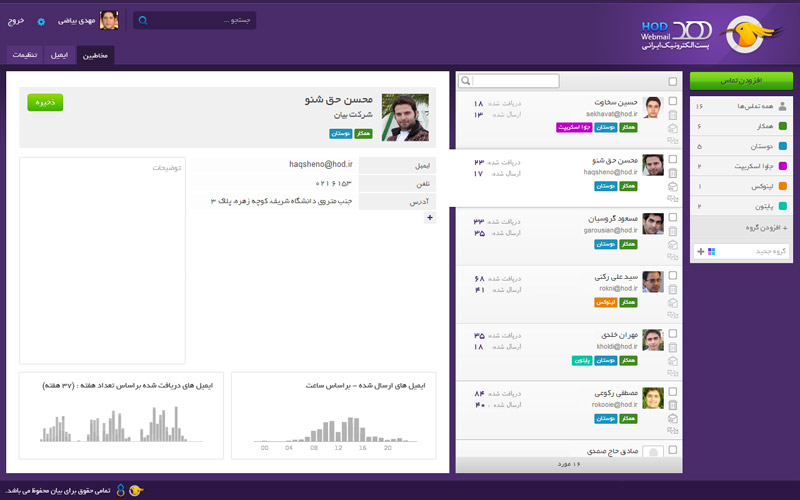Click the trash icon for rokni@hod.ir contact
The height and width of the screenshot is (500, 800).
click(672, 288)
